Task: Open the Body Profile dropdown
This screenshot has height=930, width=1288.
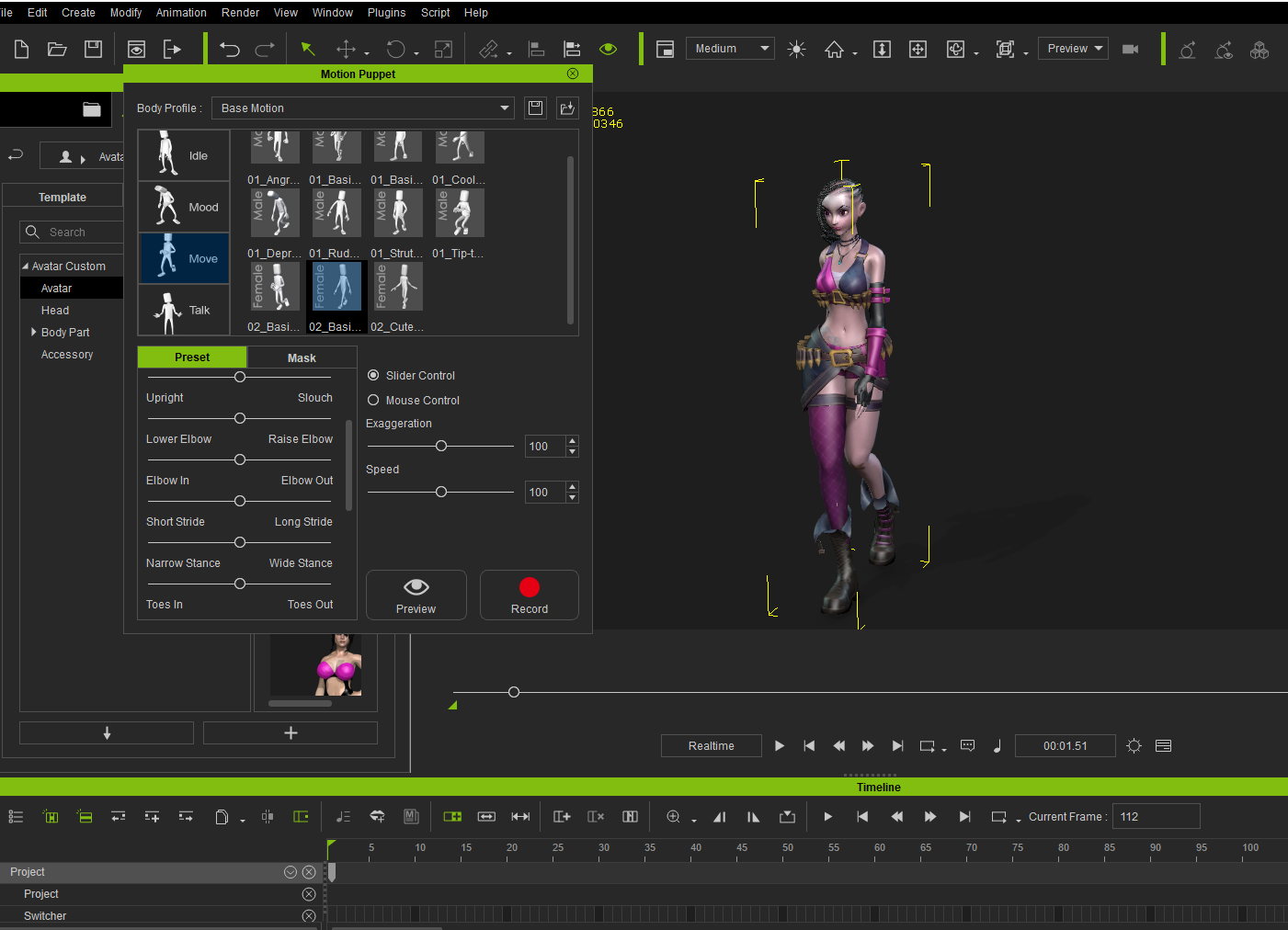Action: [364, 108]
